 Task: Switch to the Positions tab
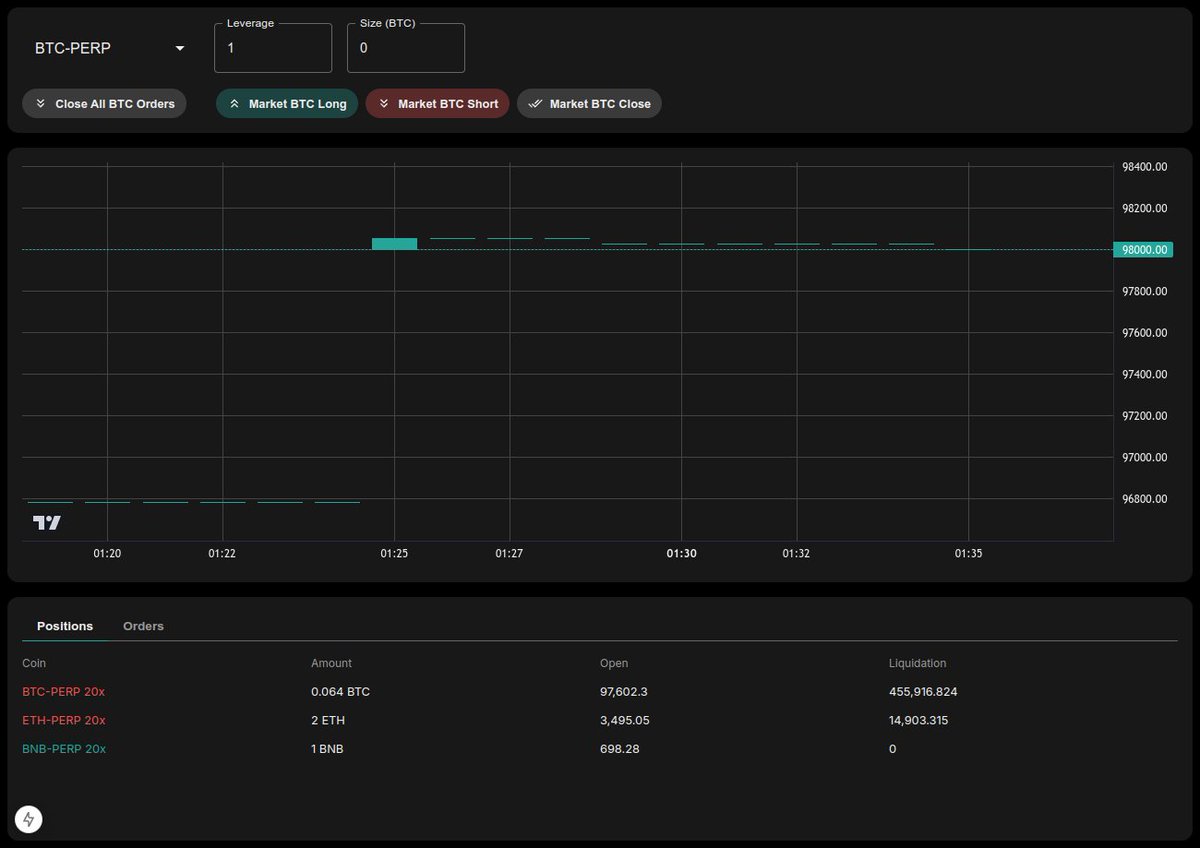click(65, 626)
